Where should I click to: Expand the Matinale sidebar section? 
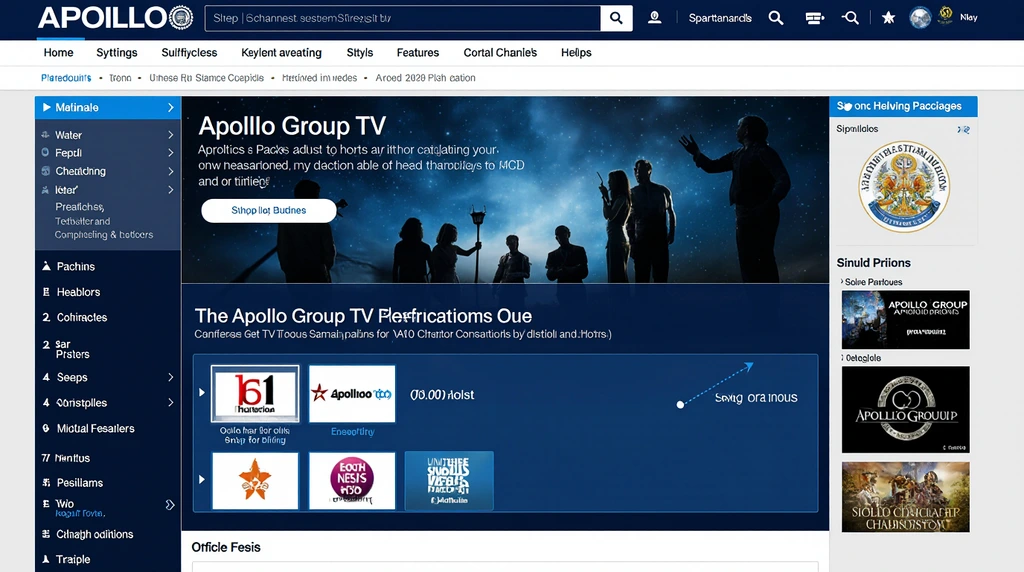[170, 107]
